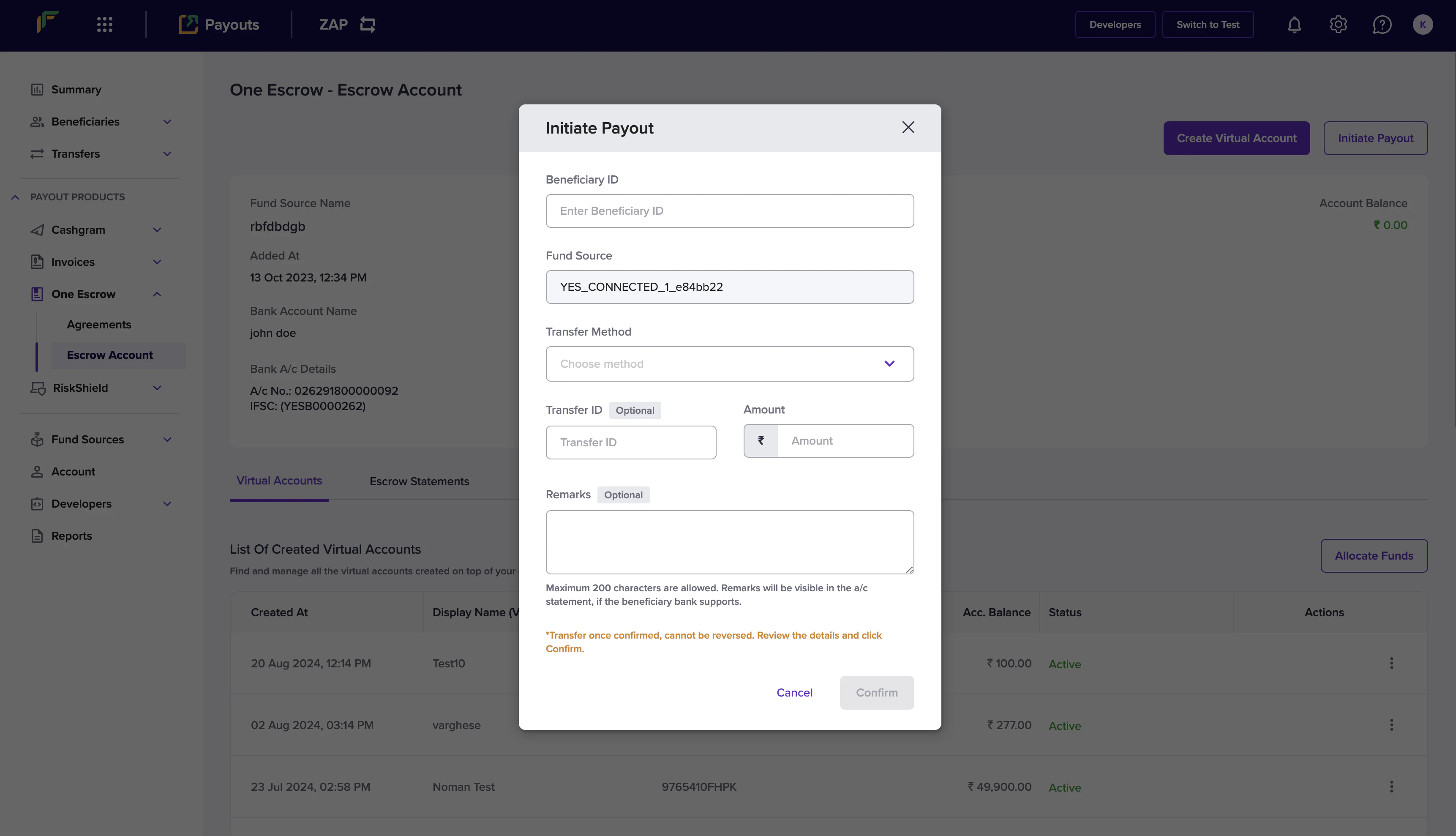
Task: Open the apps grid icon
Action: tap(104, 25)
